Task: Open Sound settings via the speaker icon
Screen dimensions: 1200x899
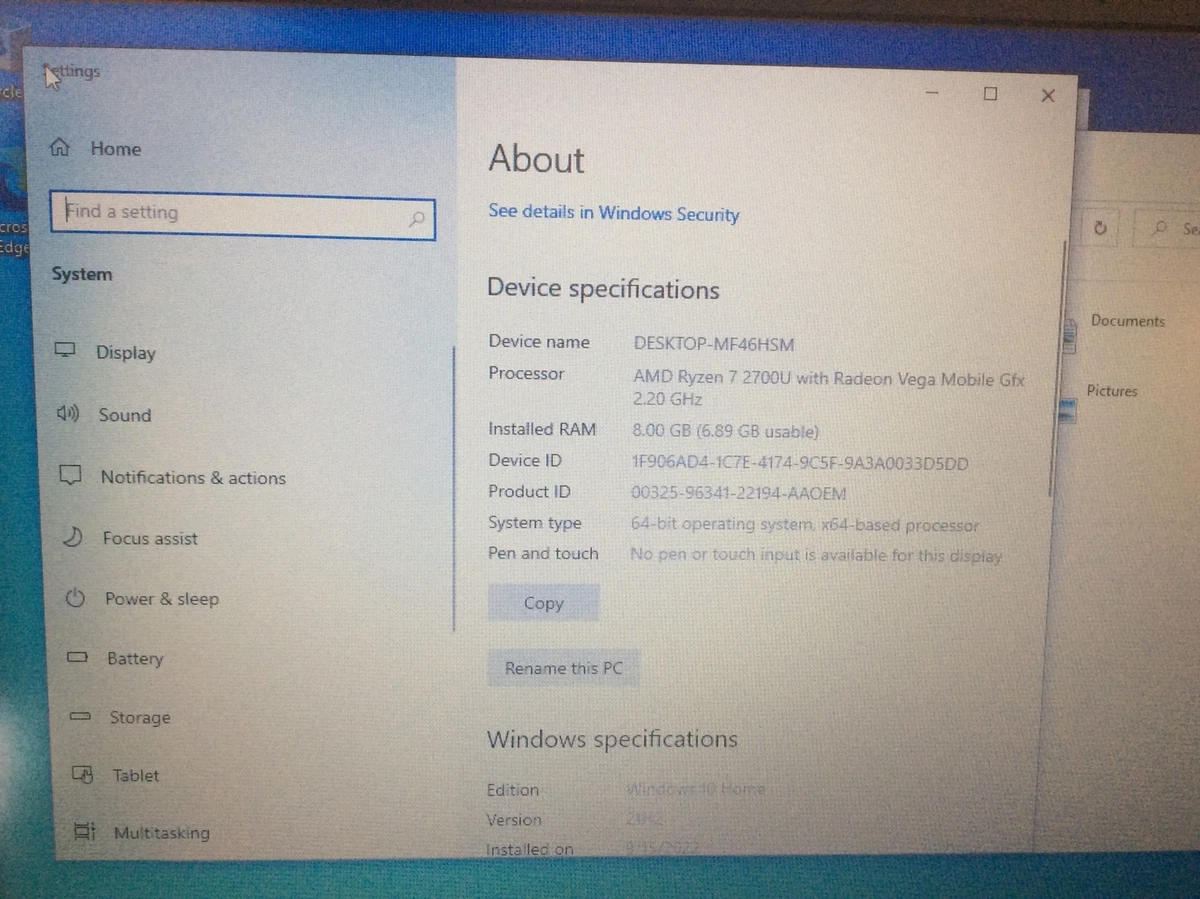Action: [68, 413]
